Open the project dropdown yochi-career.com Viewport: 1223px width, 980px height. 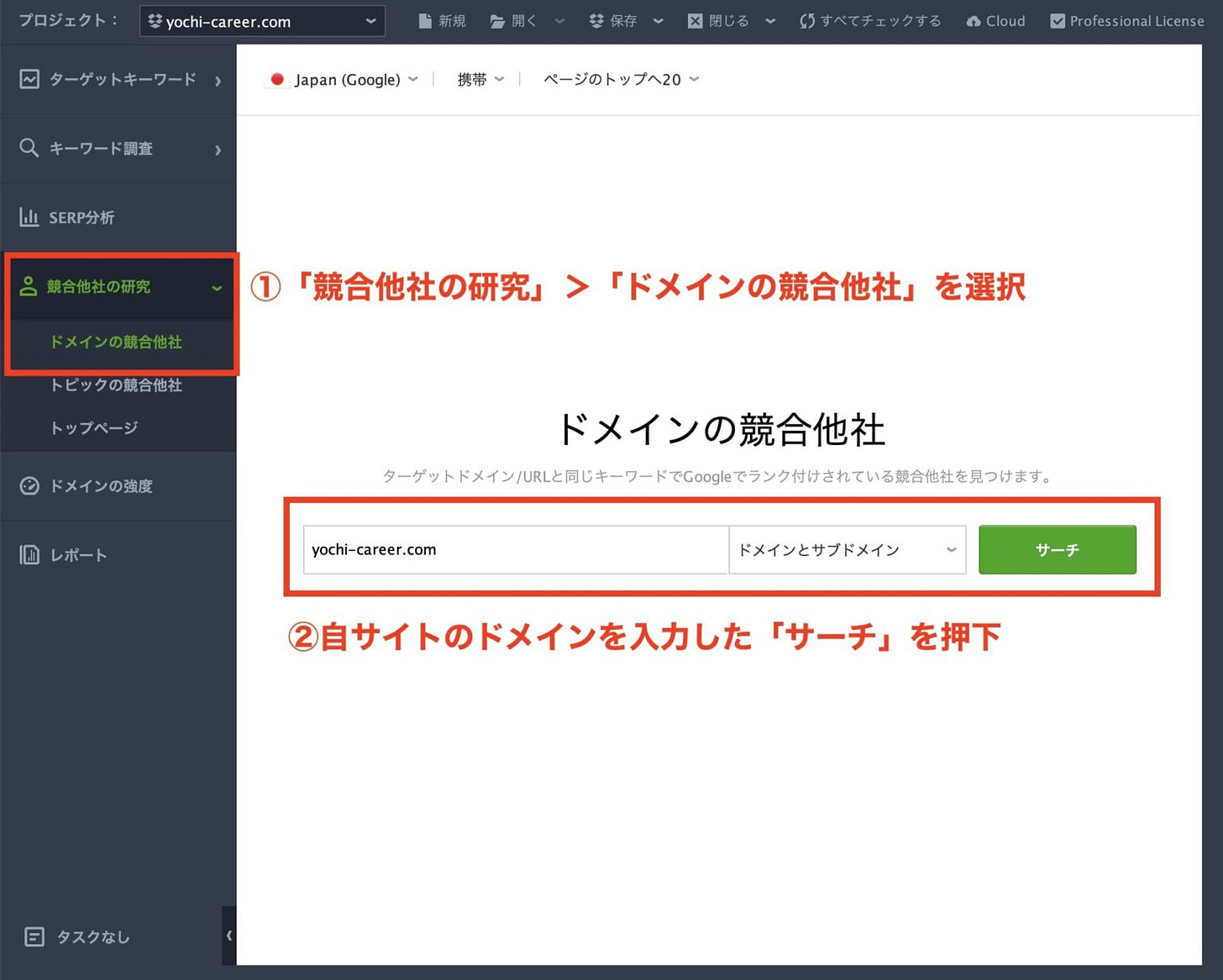pos(262,21)
